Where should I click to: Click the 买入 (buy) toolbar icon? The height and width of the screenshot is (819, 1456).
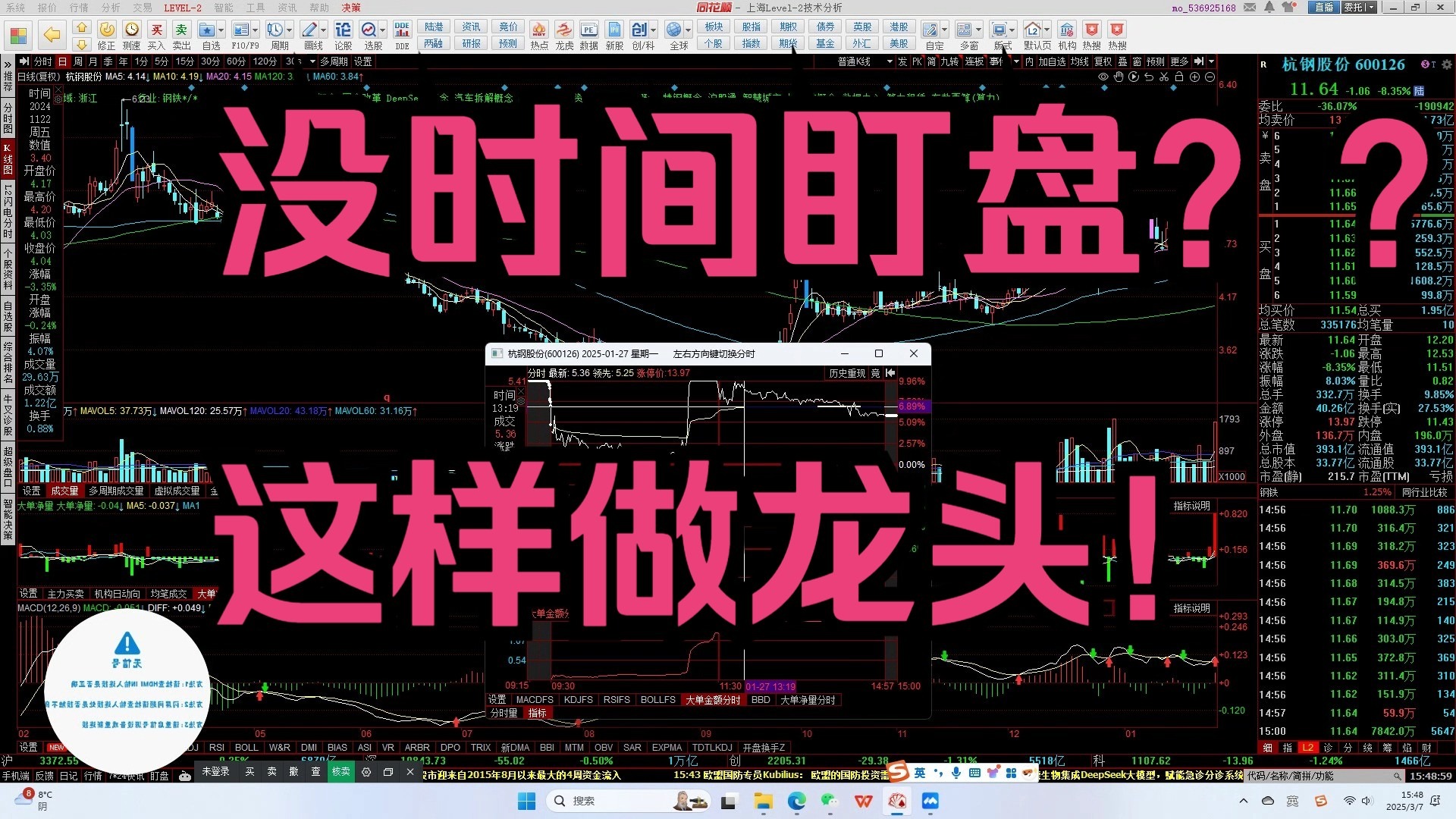tap(156, 30)
